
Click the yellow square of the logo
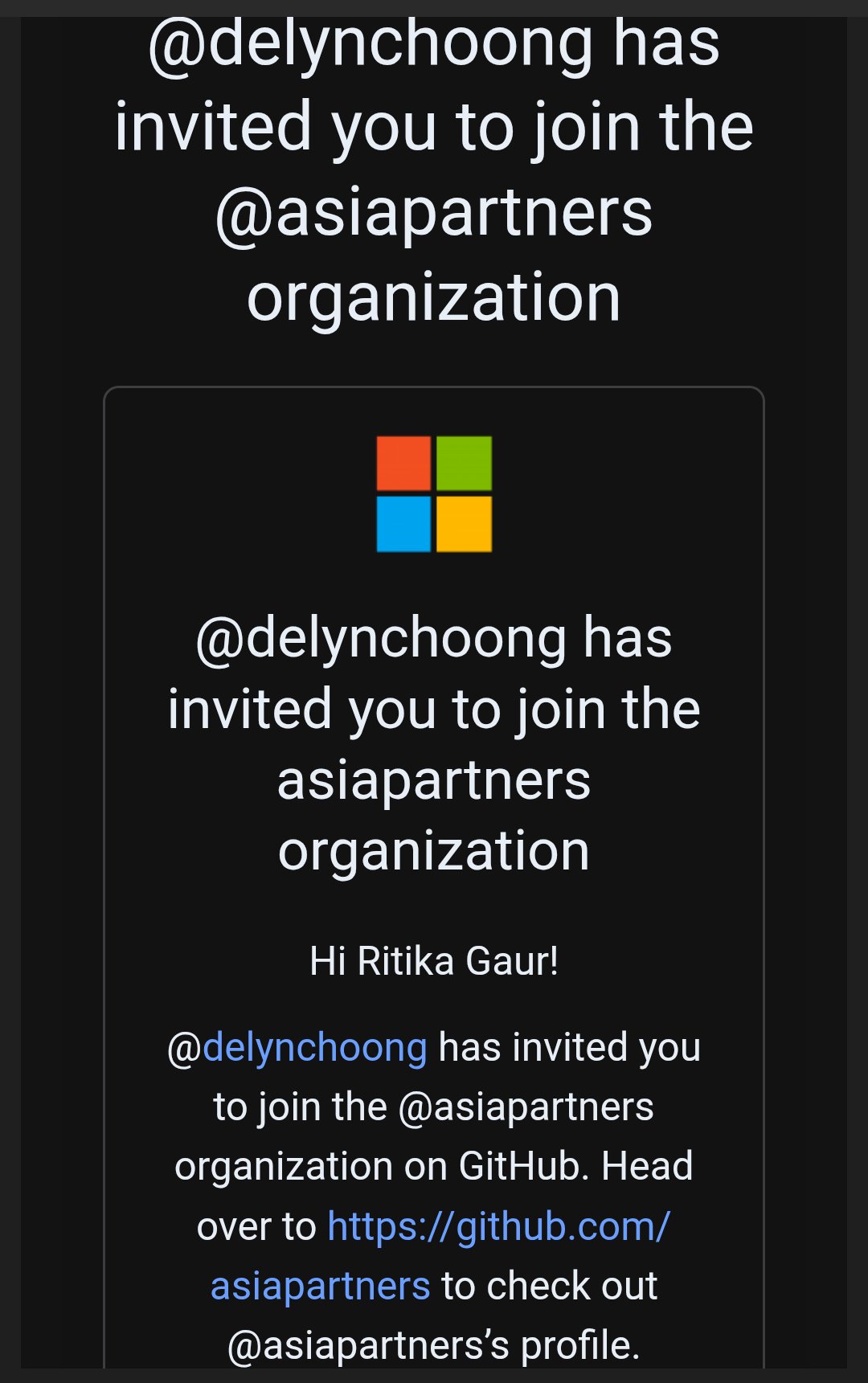464,524
